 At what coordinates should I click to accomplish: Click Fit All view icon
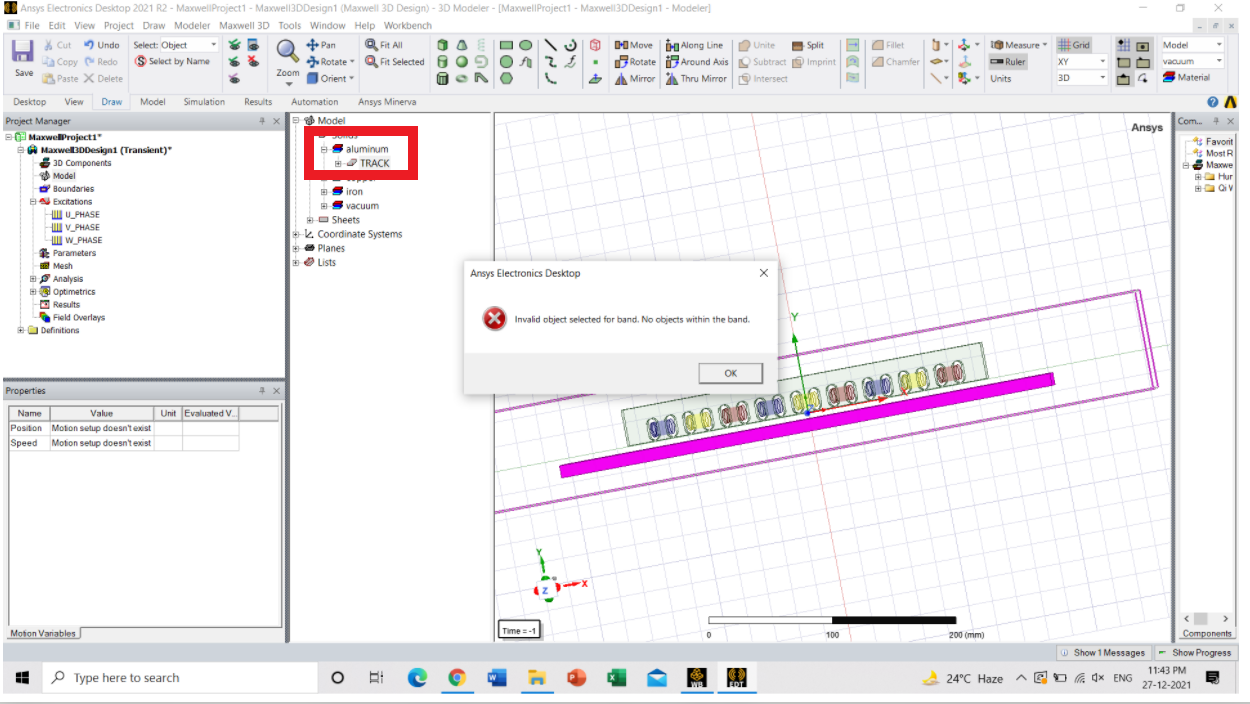coord(384,45)
